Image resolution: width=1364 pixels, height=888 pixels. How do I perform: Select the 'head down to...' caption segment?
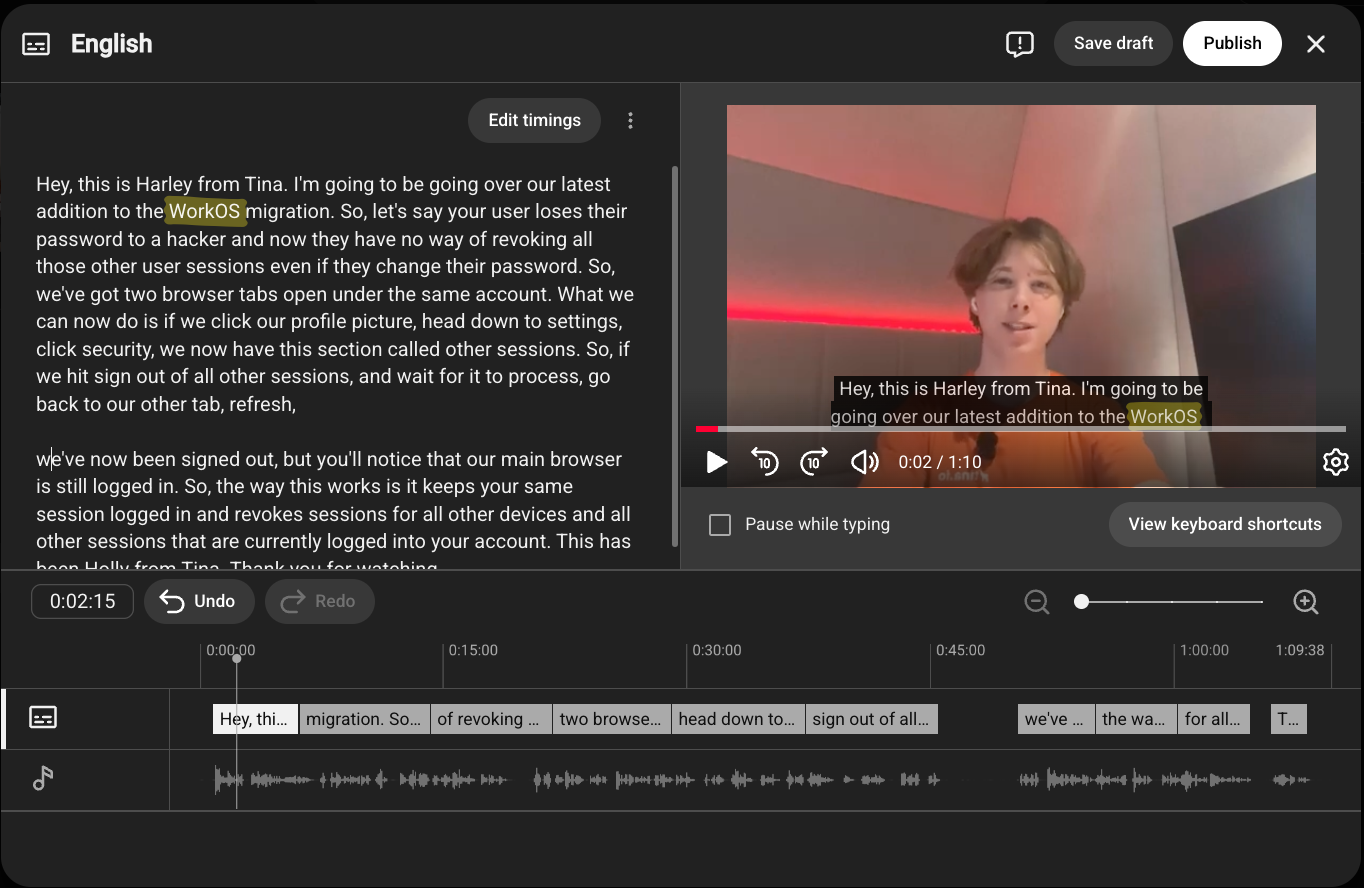738,719
